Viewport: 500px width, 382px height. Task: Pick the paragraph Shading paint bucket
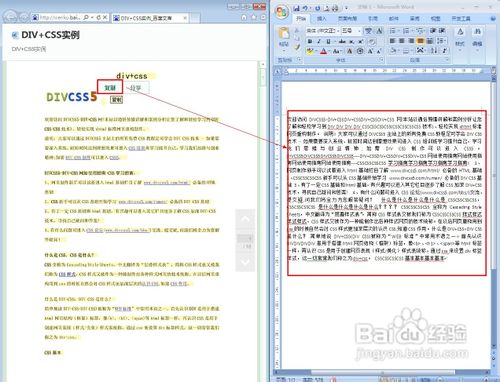click(393, 51)
